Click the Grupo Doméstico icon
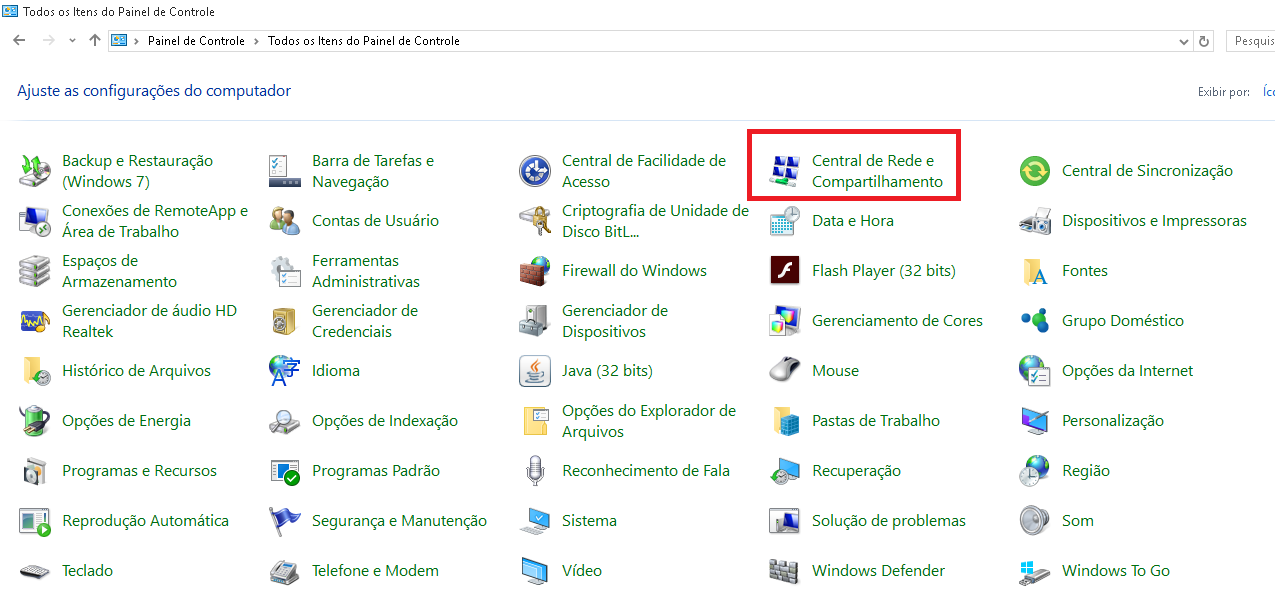 pyautogui.click(x=1035, y=321)
